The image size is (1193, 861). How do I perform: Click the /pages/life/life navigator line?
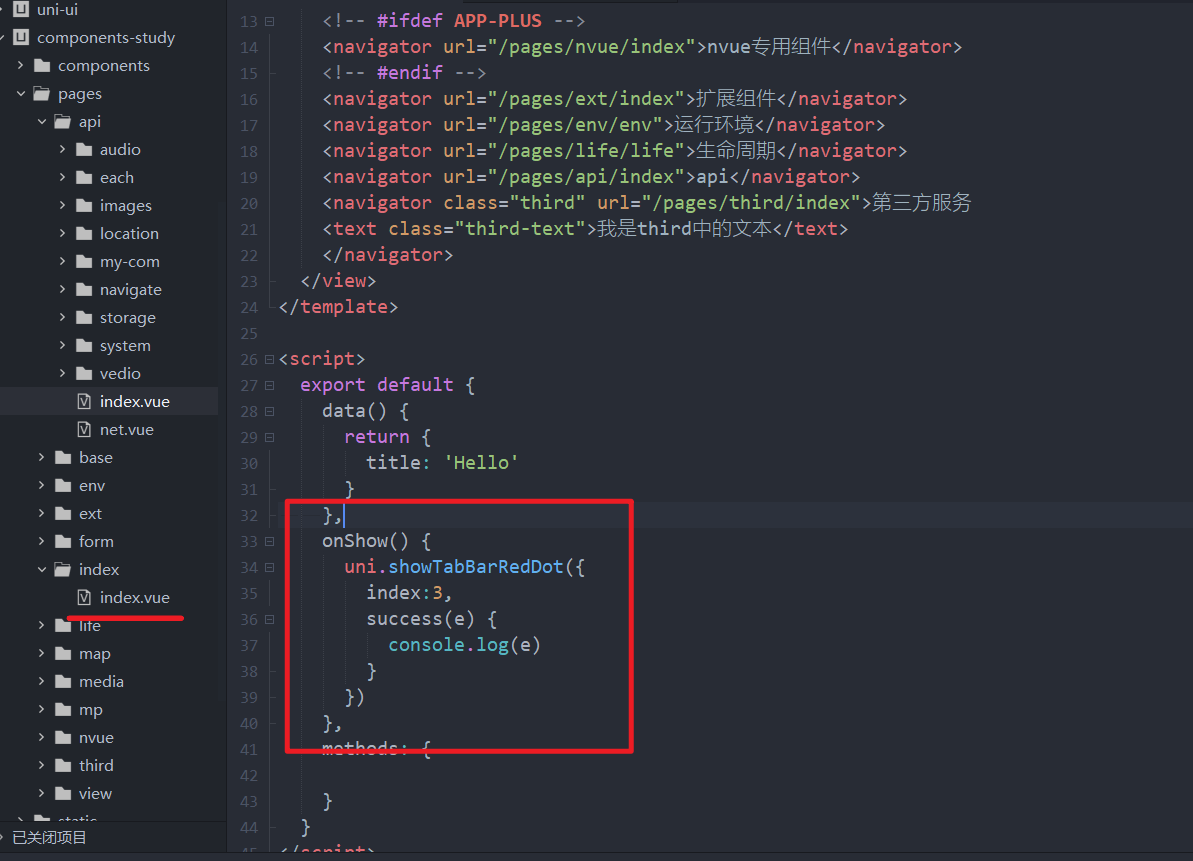pyautogui.click(x=615, y=151)
